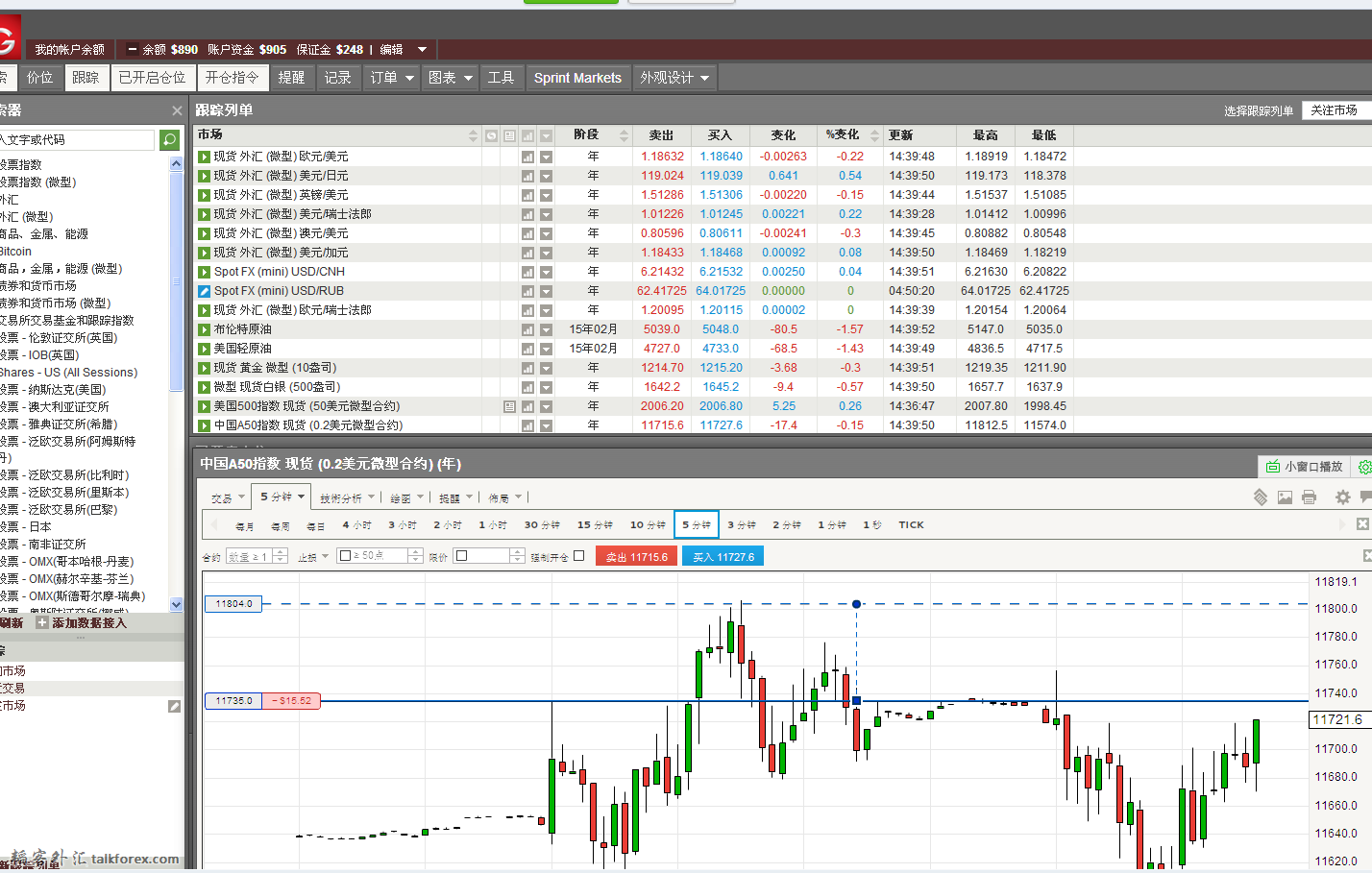Open the 价位 tab

point(39,78)
